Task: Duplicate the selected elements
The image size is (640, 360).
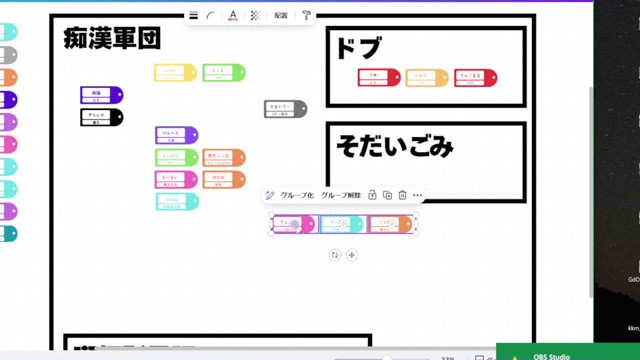Action: click(x=387, y=196)
